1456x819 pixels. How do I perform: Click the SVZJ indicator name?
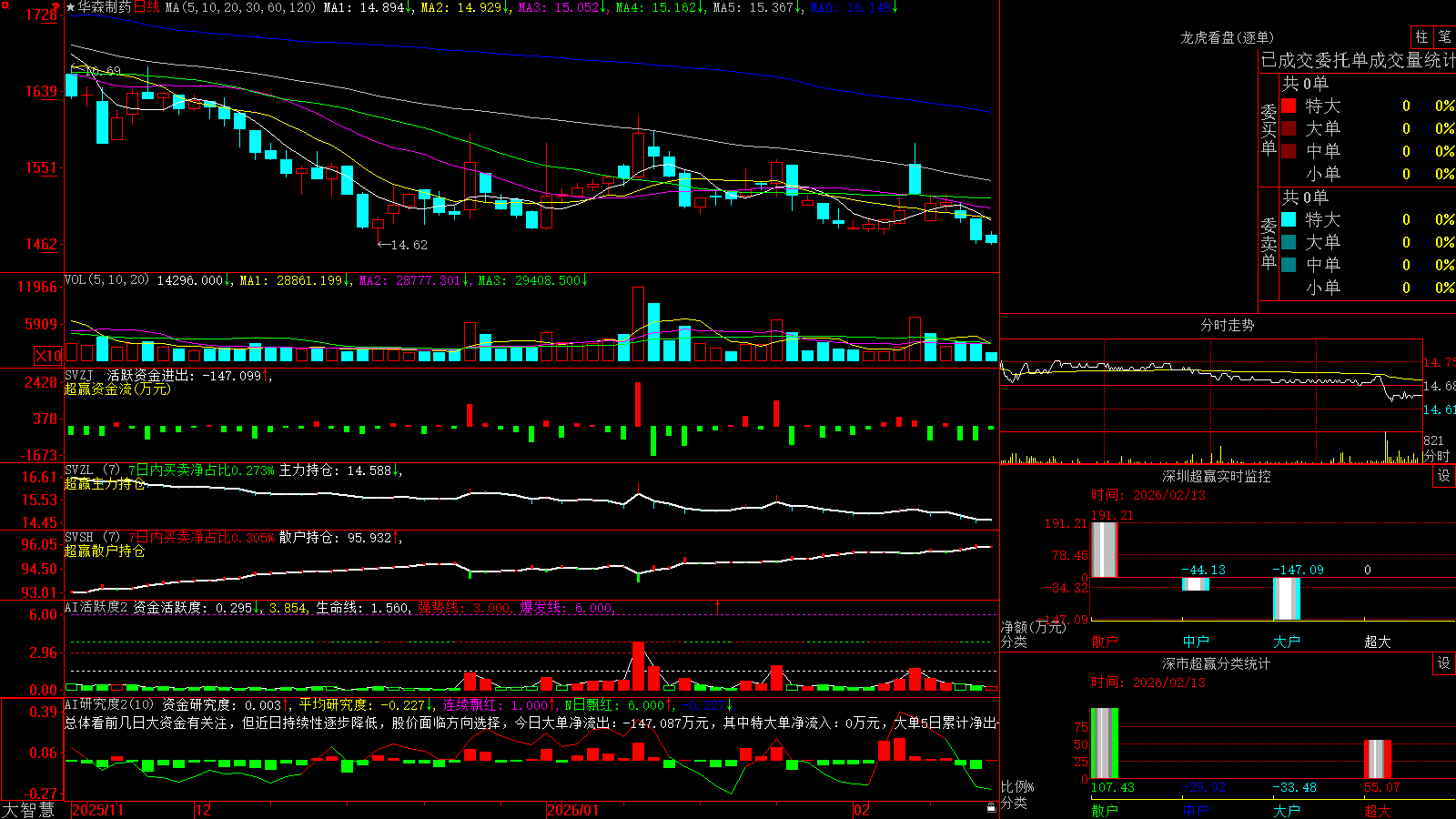pyautogui.click(x=79, y=375)
